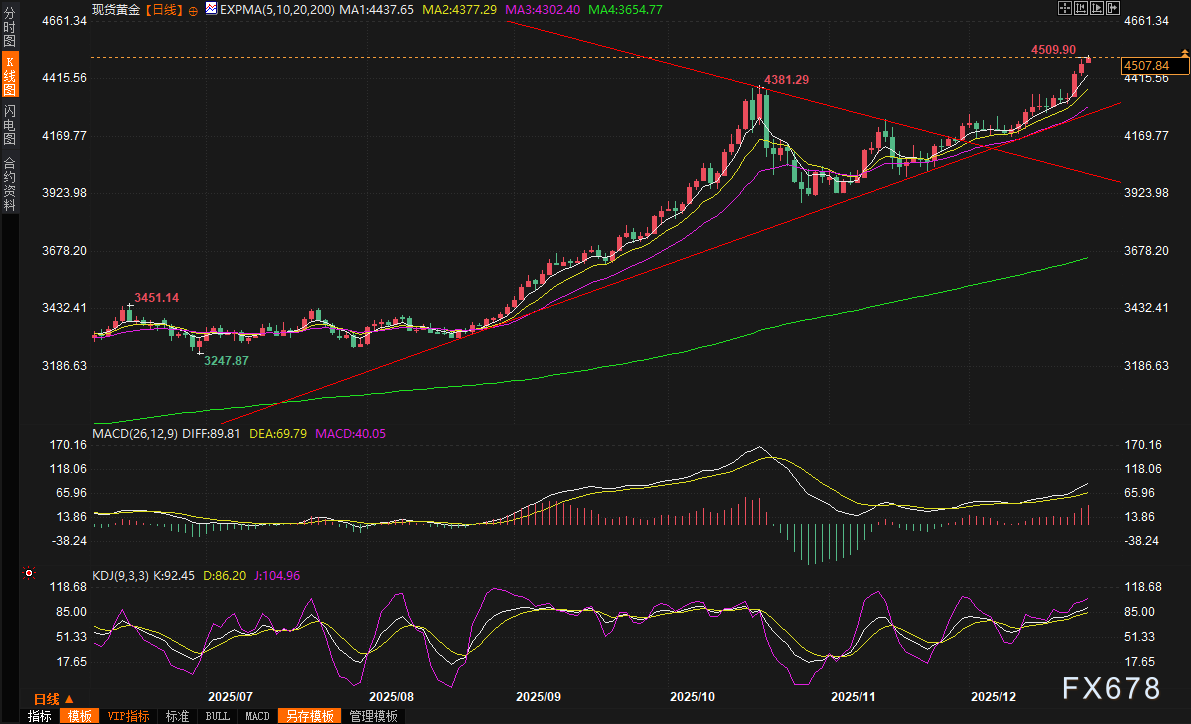Select the 闪电图 side tab
Screen dimensions: 1191x724
point(10,123)
